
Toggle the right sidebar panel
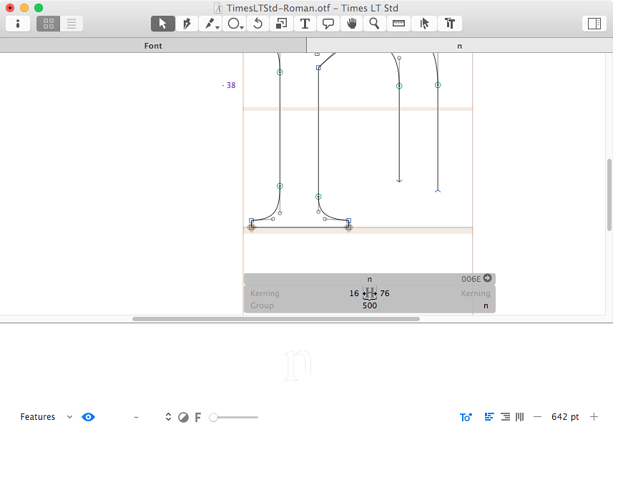(x=594, y=24)
